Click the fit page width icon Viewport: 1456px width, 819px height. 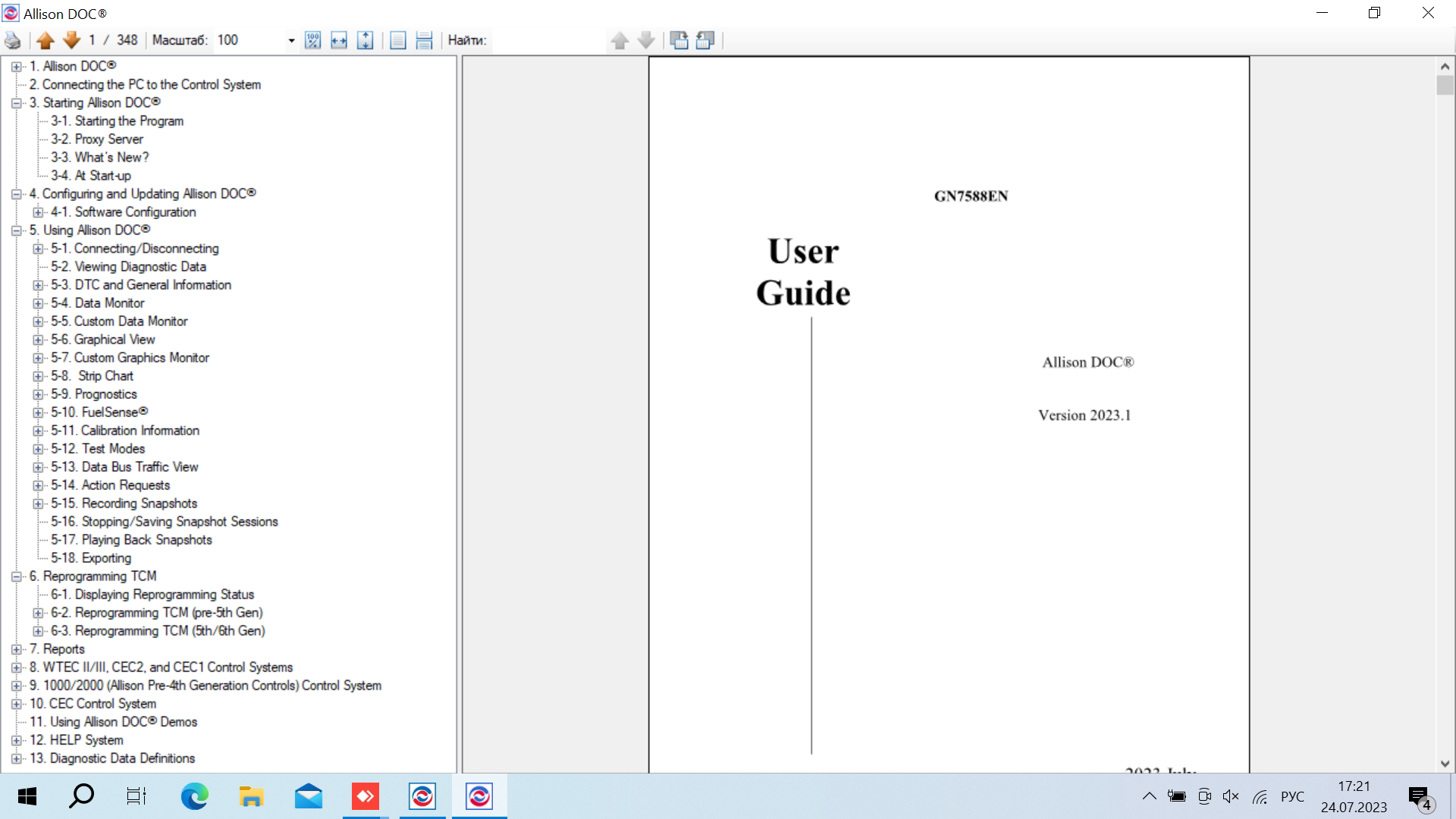[x=339, y=40]
